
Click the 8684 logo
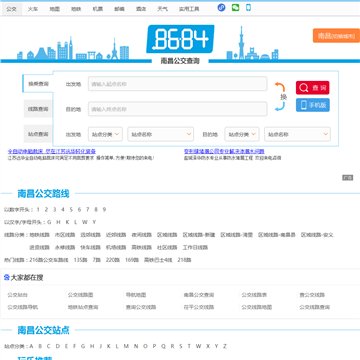[180, 39]
